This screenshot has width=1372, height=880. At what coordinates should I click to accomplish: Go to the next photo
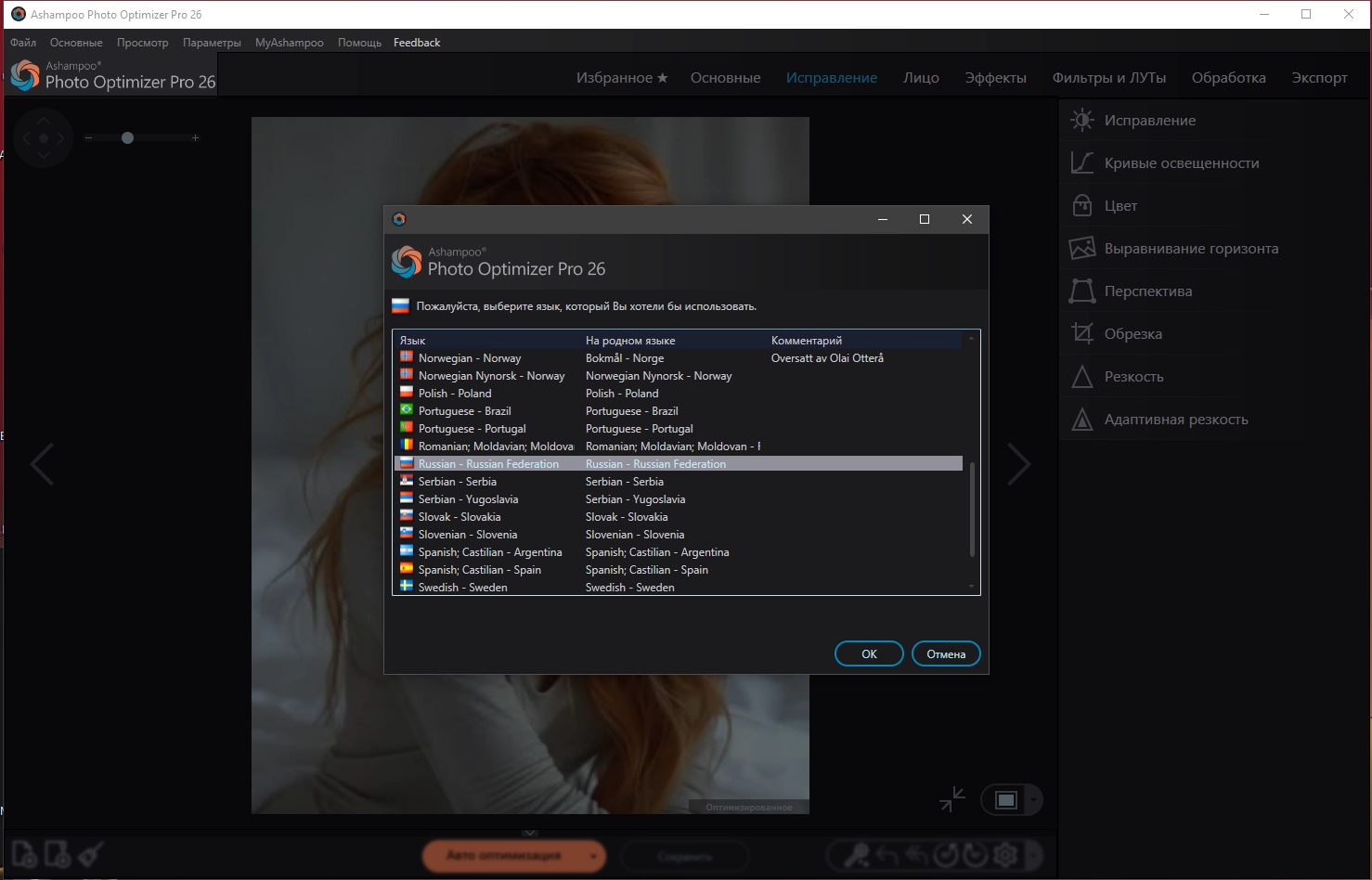coord(1018,464)
